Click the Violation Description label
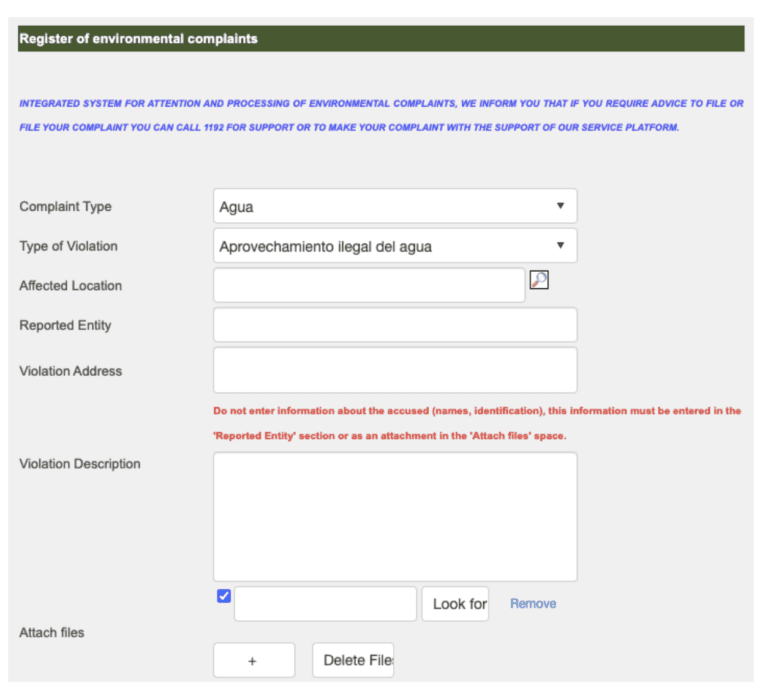 (x=80, y=464)
